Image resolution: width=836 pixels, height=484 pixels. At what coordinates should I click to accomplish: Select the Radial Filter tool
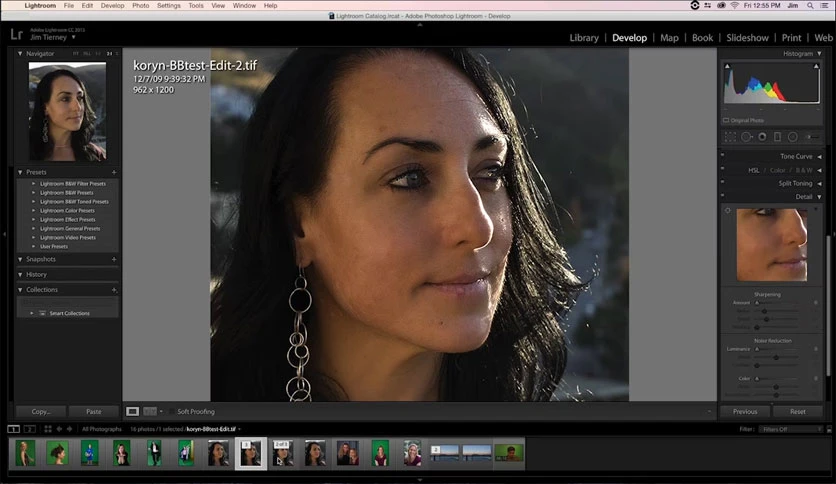[x=793, y=137]
